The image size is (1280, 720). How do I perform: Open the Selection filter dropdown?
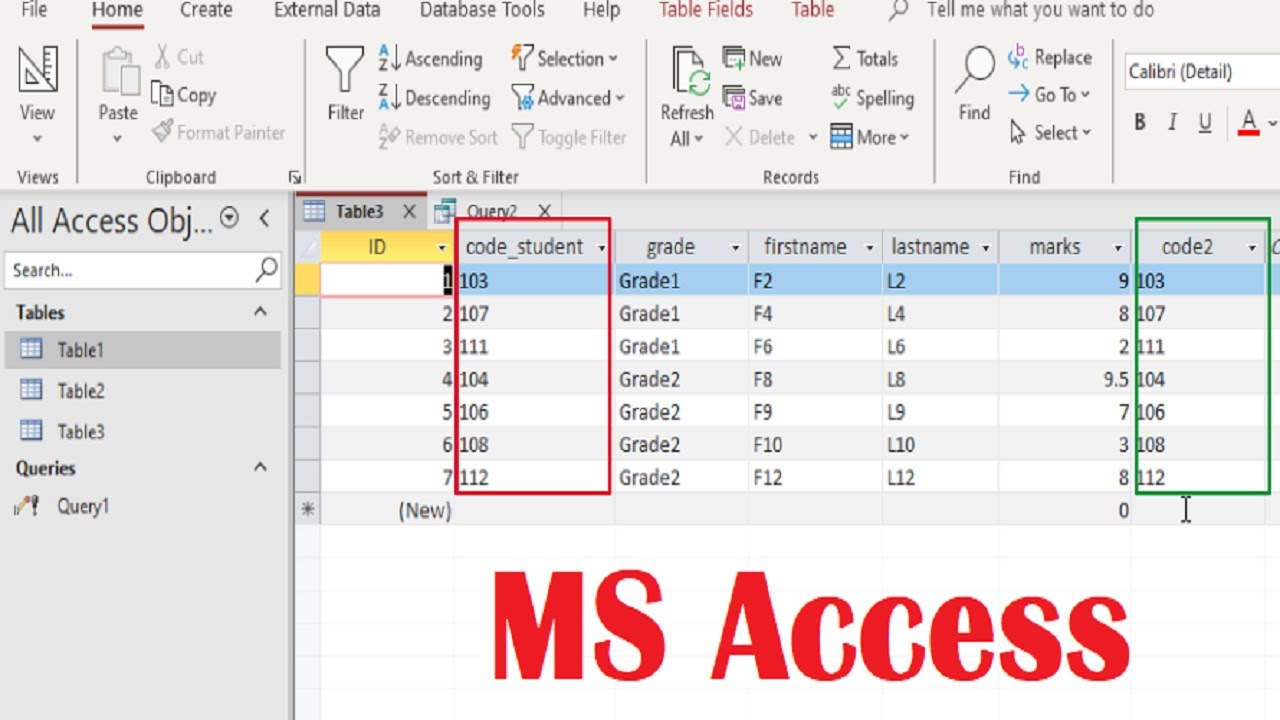tap(565, 59)
